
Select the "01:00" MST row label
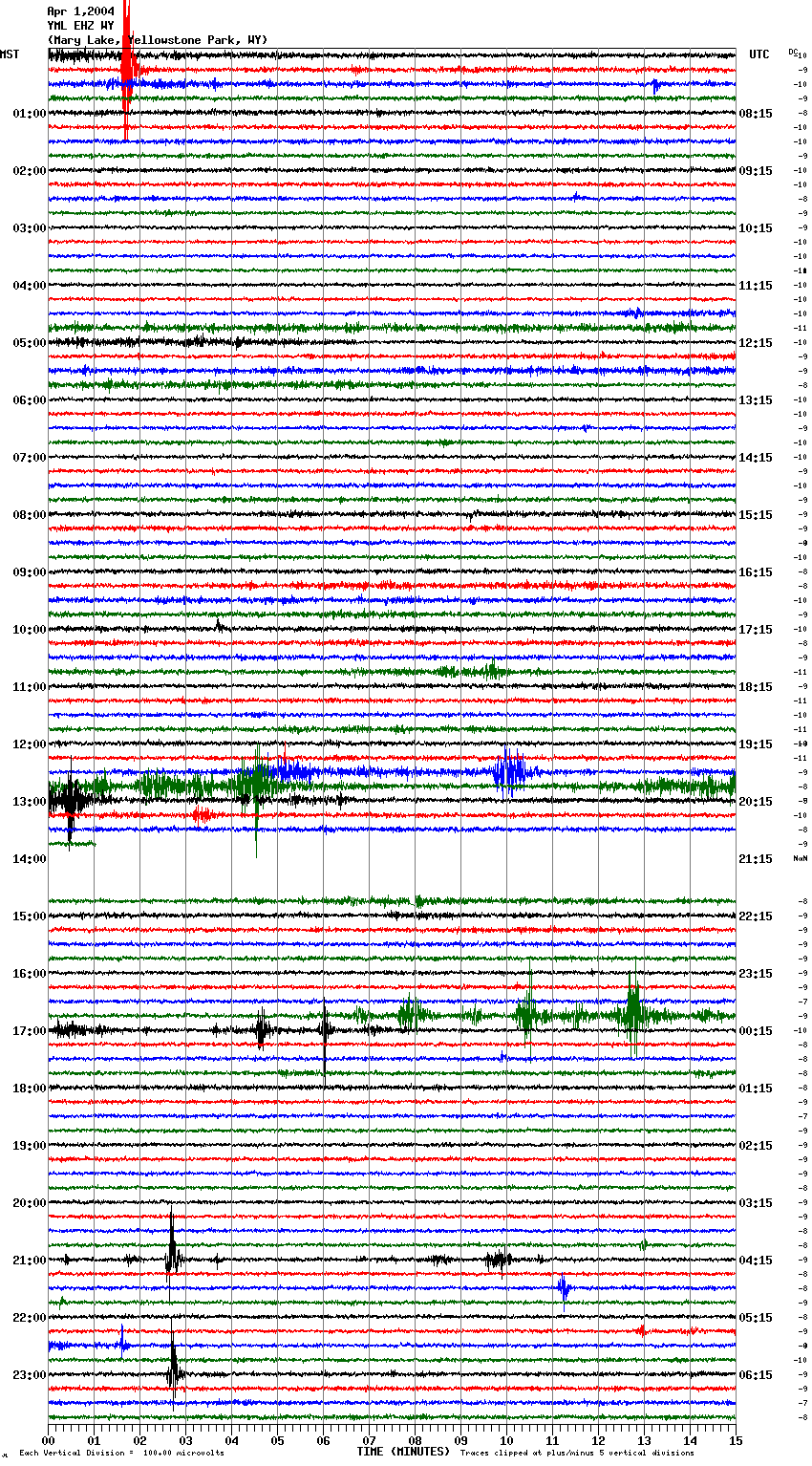[30, 114]
